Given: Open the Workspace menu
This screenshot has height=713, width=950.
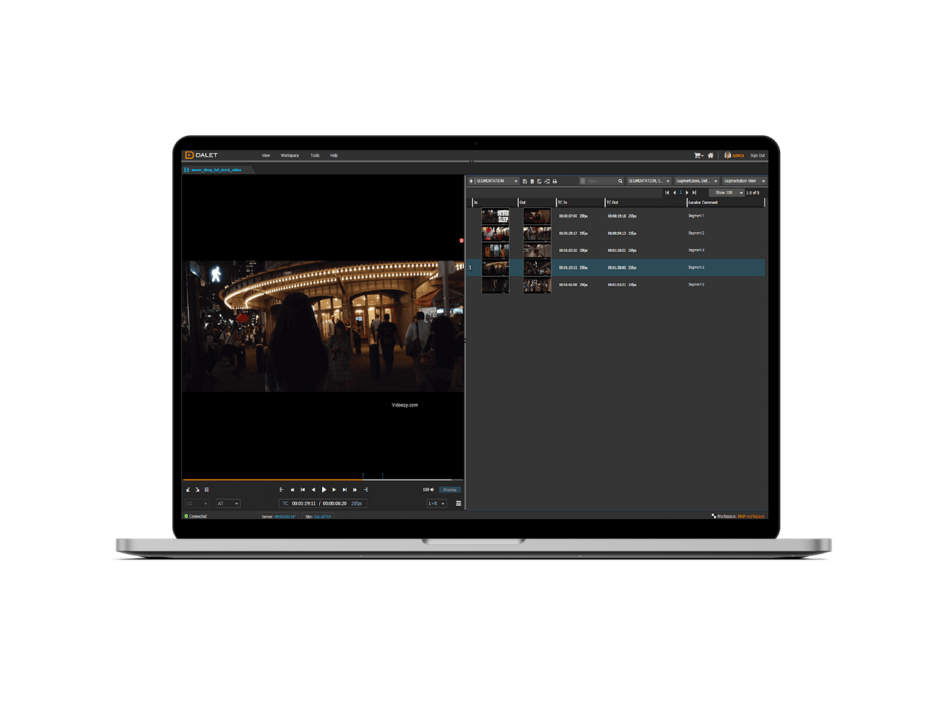Looking at the screenshot, I should click(x=290, y=155).
